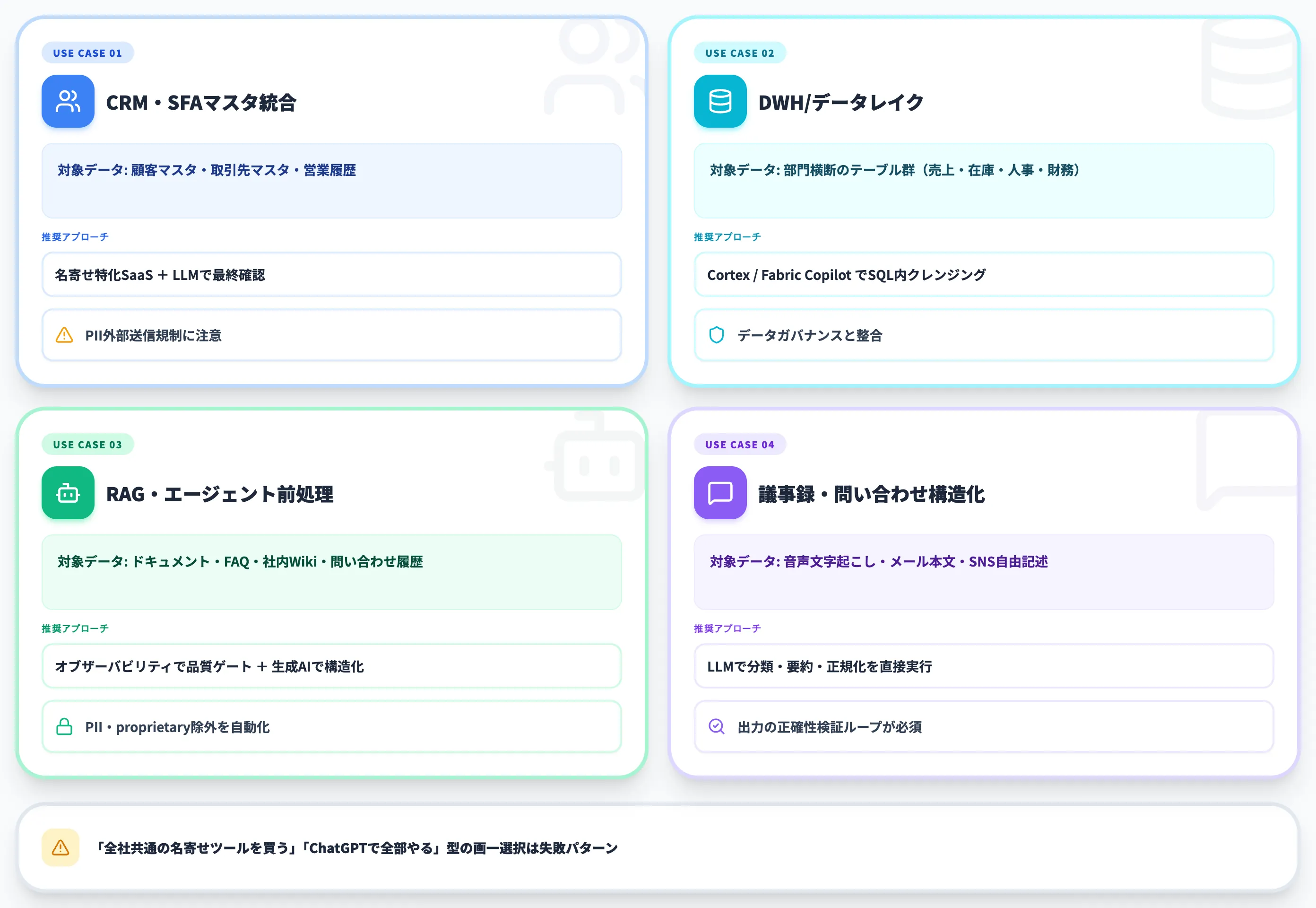This screenshot has height=908, width=1316.
Task: Click the heading RAG・エージェント前処理
Action: tap(219, 494)
